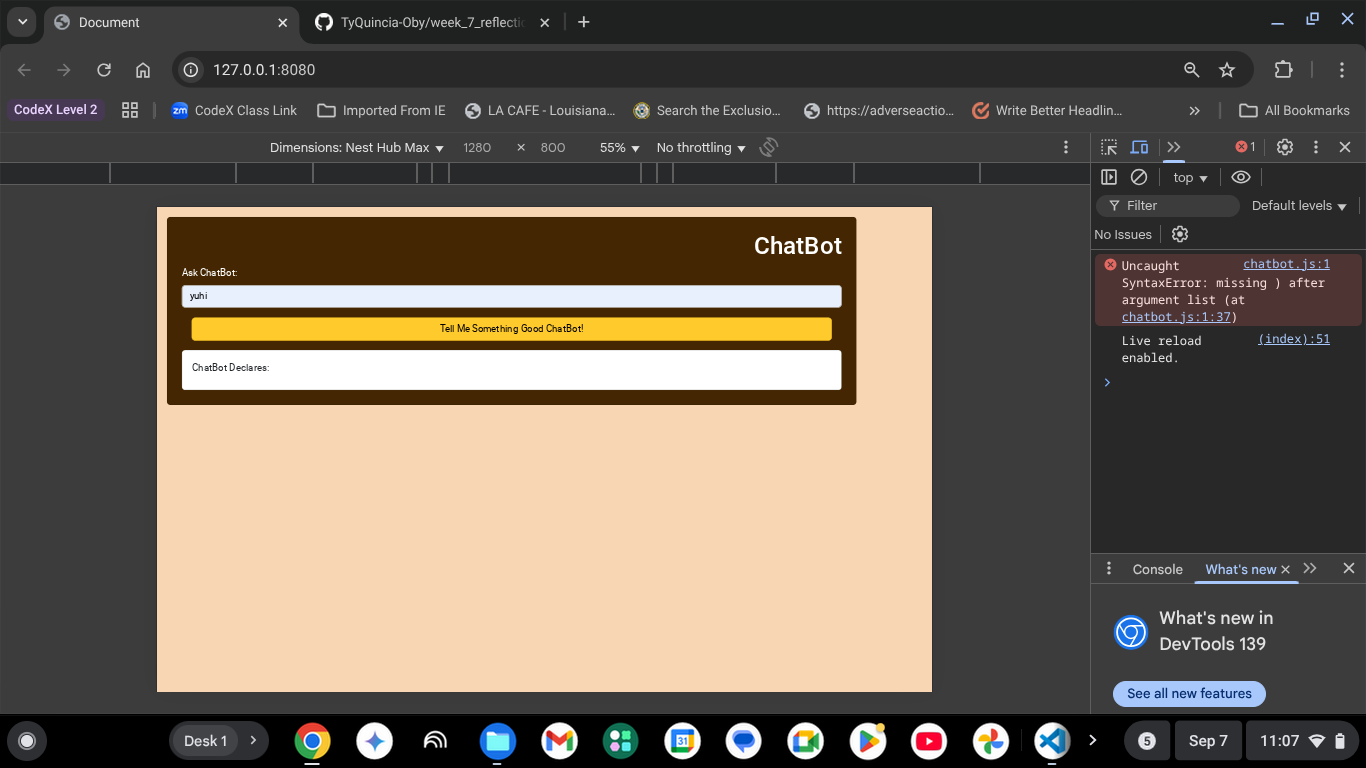Open the CodeX Level 2 tab group
Screen dimensions: 1366x768
point(56,110)
